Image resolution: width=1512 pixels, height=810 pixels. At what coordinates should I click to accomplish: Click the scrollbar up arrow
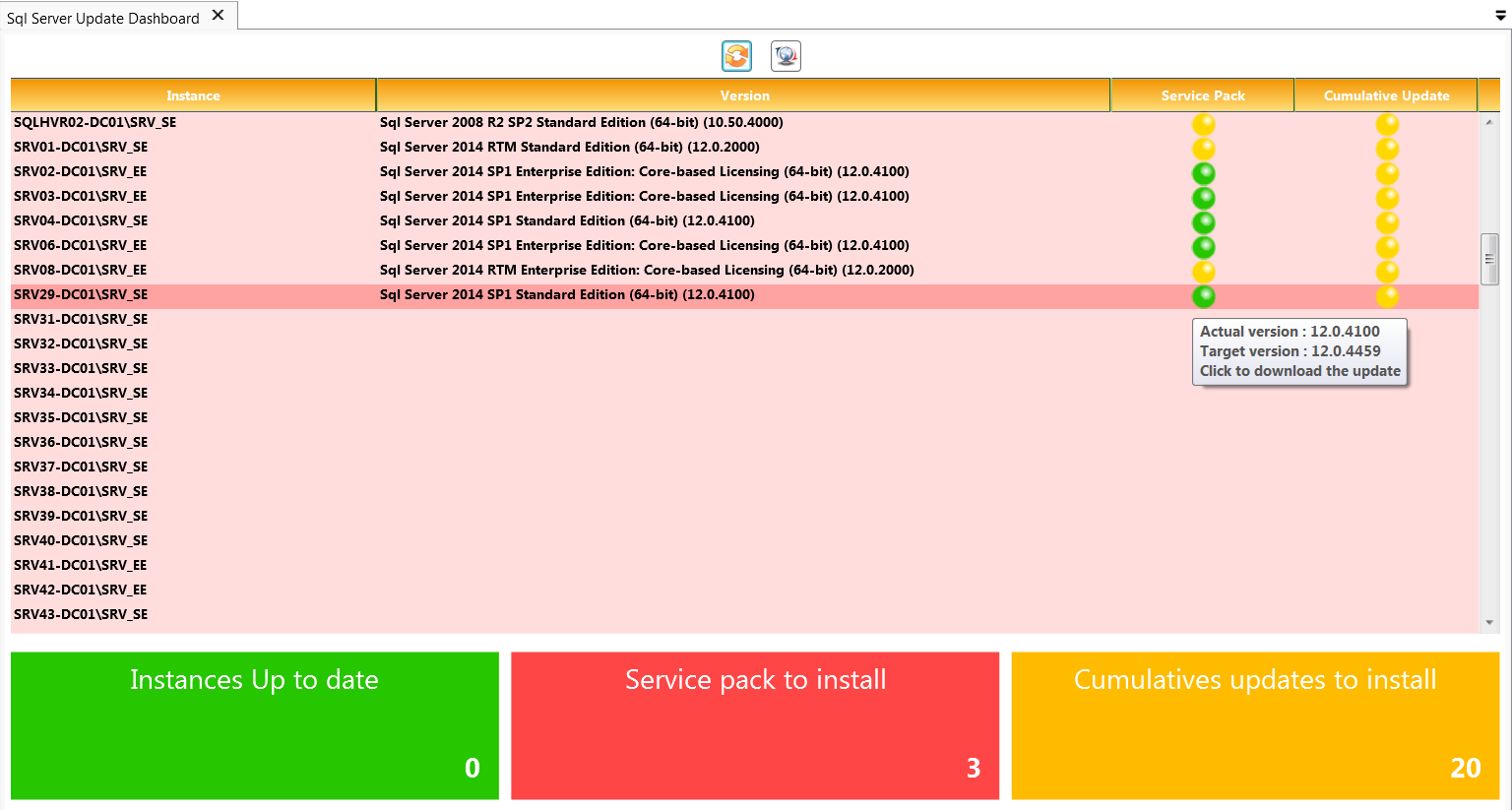point(1489,123)
